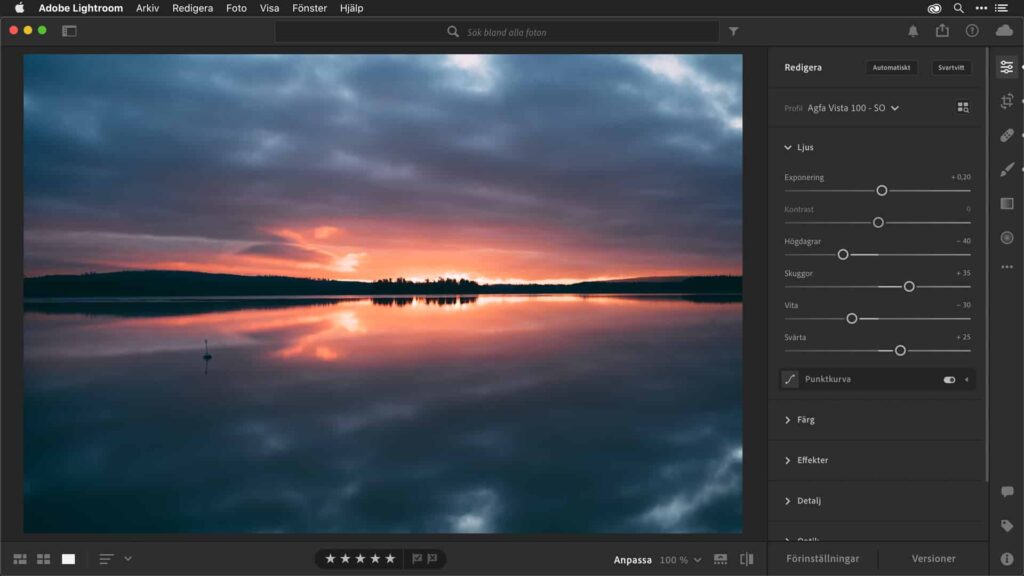Open the Hjälp menu

click(351, 8)
